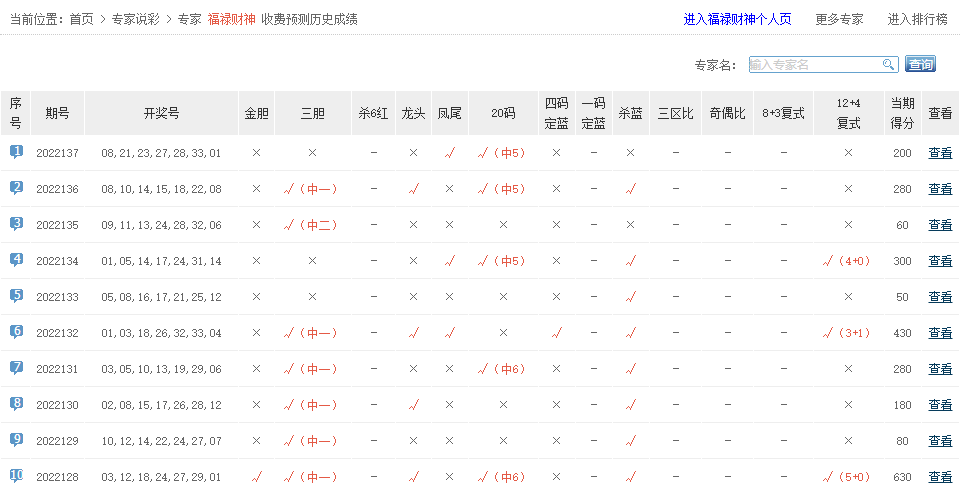
Task: Click the number 2 row badge icon
Action: coord(16,188)
